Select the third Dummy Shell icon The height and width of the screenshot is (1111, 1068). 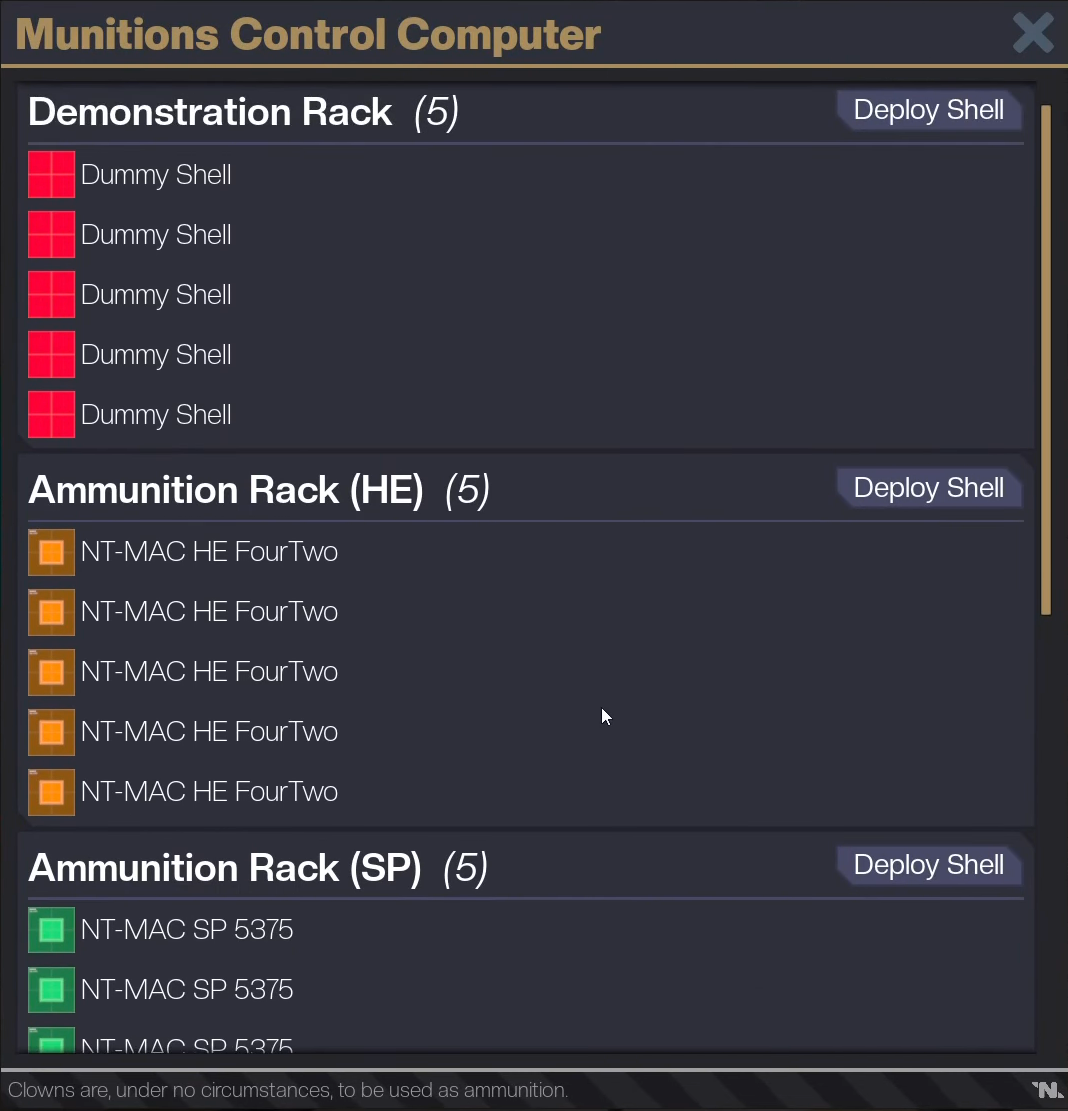51,295
